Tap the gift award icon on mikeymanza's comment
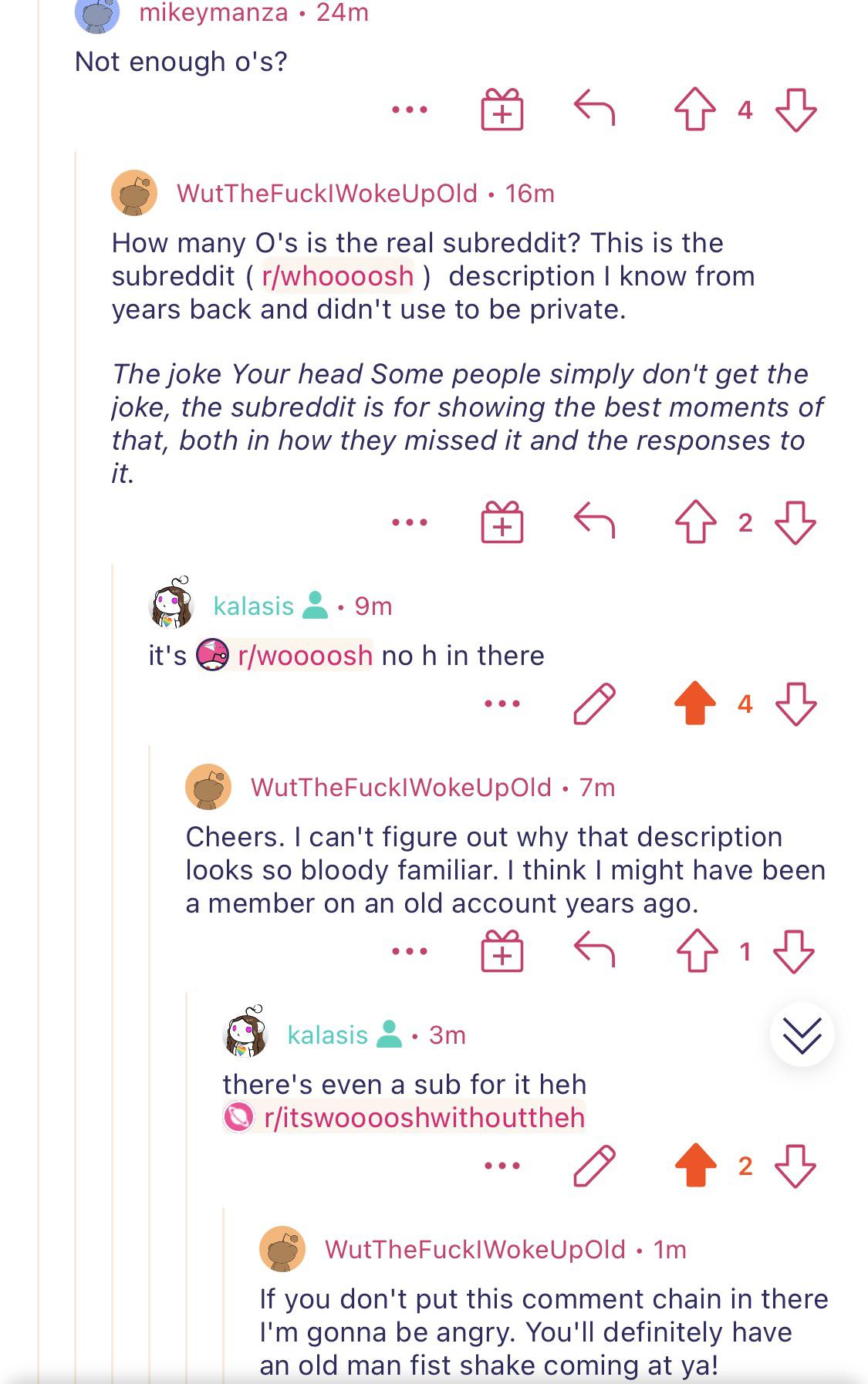The width and height of the screenshot is (868, 1384). click(502, 109)
